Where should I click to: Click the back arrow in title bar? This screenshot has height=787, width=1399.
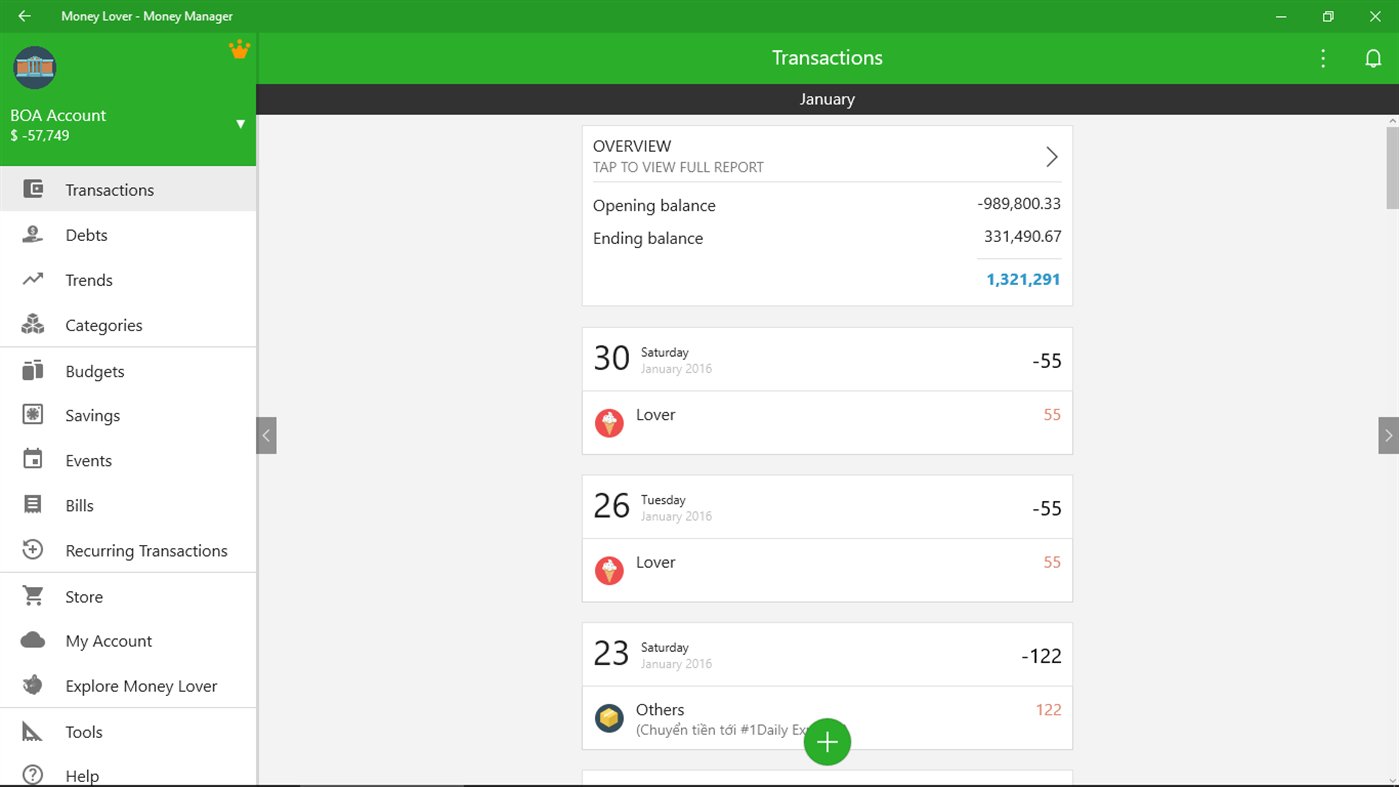(24, 16)
